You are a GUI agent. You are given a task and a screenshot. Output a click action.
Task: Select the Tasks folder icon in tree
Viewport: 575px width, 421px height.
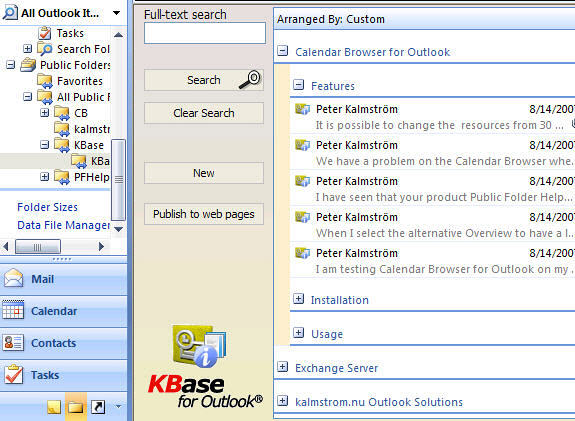point(45,33)
